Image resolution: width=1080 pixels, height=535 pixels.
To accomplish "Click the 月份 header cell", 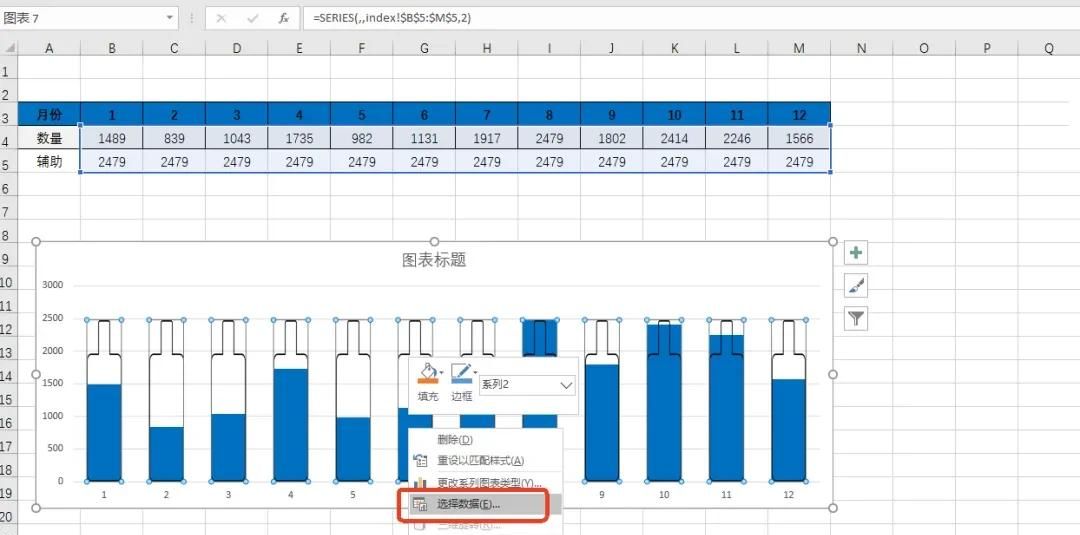I will tap(49, 114).
